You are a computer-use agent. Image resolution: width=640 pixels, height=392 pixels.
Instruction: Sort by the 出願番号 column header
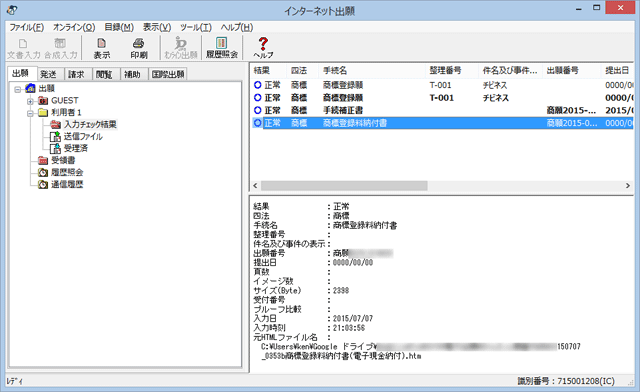571,71
